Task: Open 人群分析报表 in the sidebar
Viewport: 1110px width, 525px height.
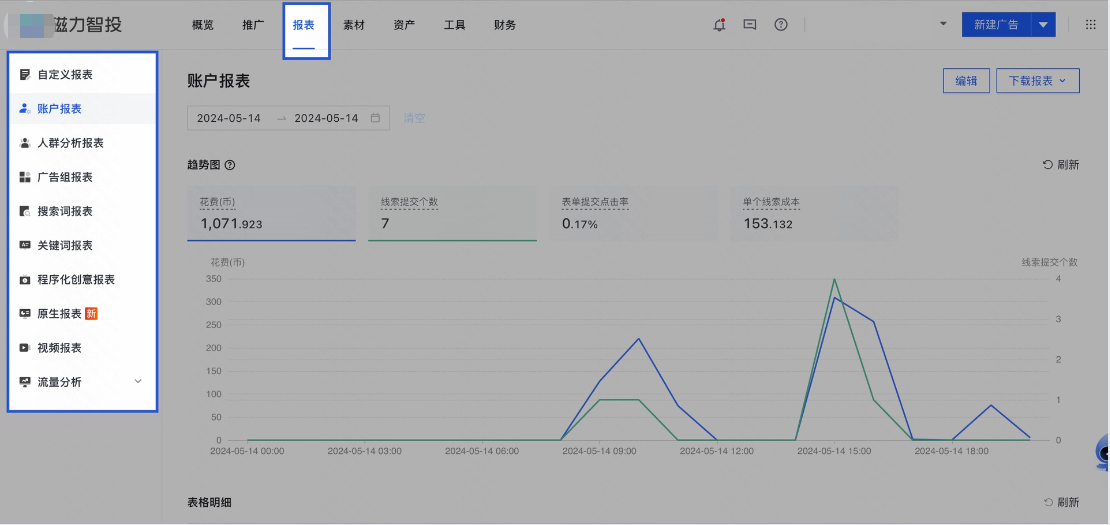Action: [70, 143]
